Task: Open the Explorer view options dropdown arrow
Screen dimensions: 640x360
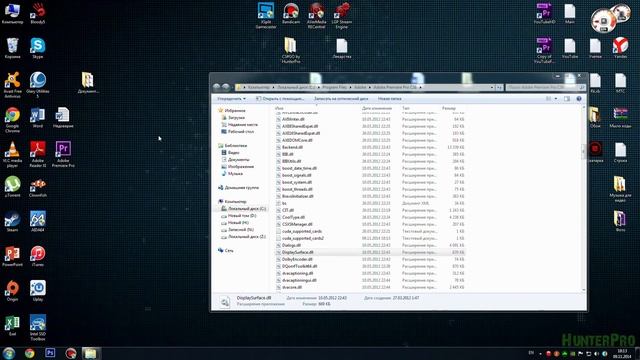Action: click(556, 99)
